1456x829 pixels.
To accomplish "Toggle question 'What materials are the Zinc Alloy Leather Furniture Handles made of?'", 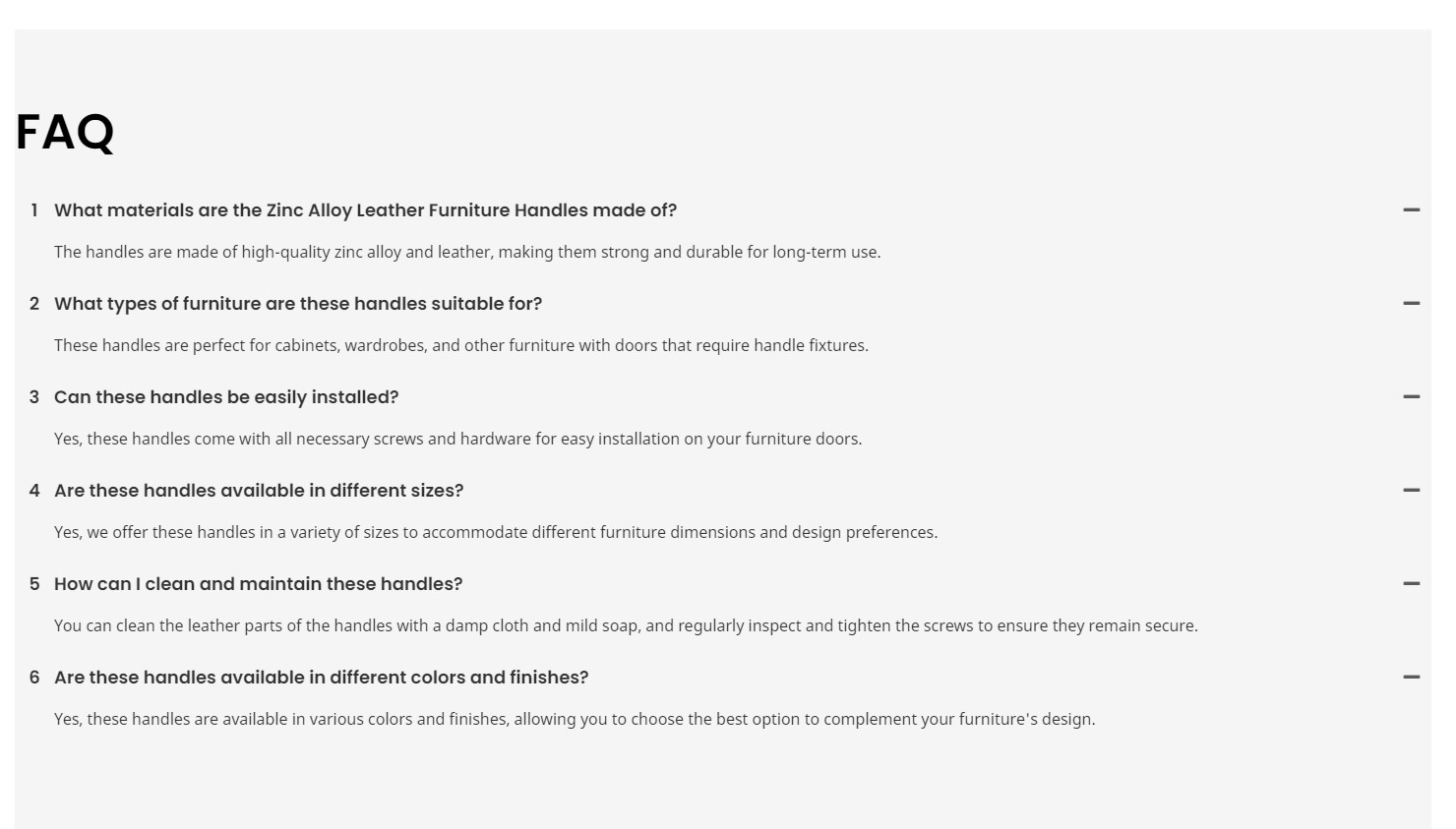I will coord(365,210).
